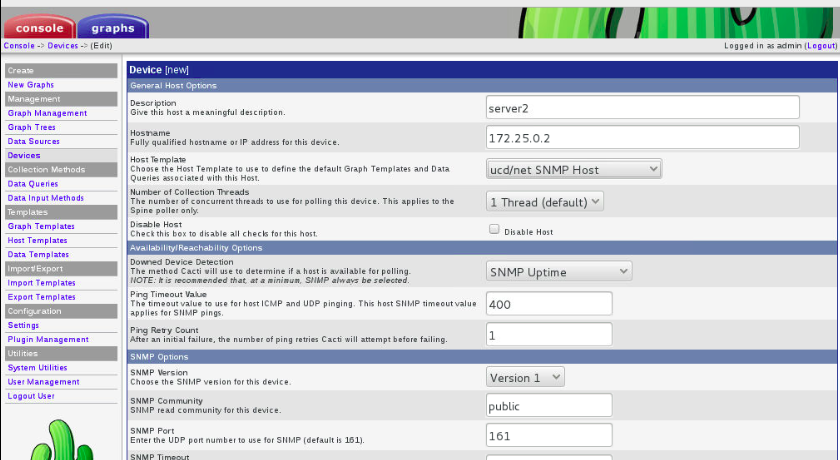Open Data Queries in sidebar
Image resolution: width=840 pixels, height=460 pixels.
[33, 184]
